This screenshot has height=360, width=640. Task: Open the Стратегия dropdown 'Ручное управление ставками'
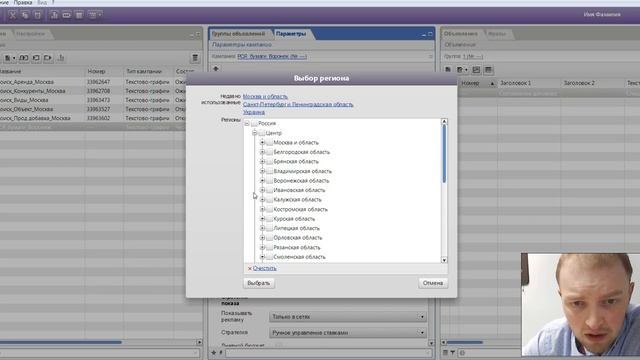click(348, 333)
